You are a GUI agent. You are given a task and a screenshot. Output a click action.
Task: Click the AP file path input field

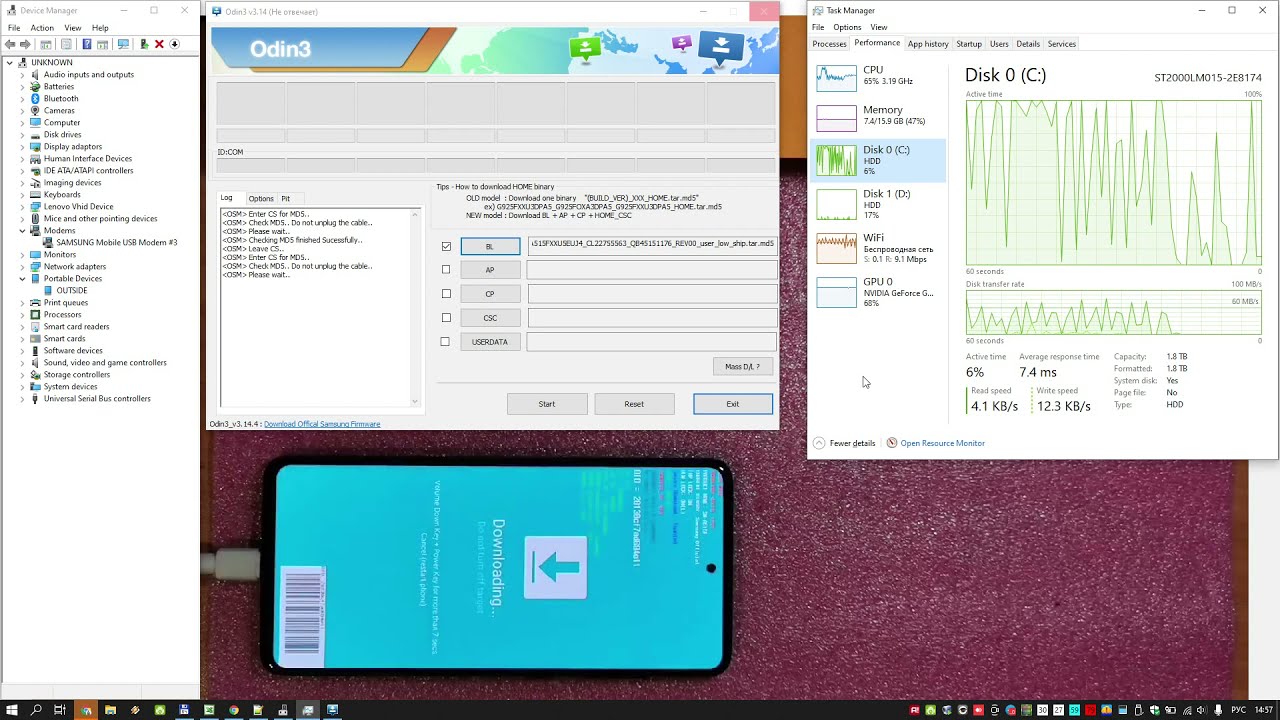click(652, 270)
